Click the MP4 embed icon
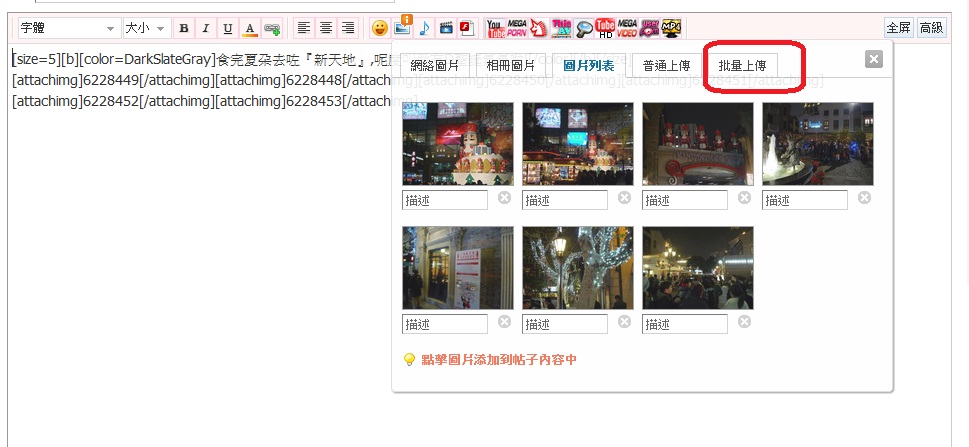This screenshot has width=969, height=447. [x=671, y=28]
